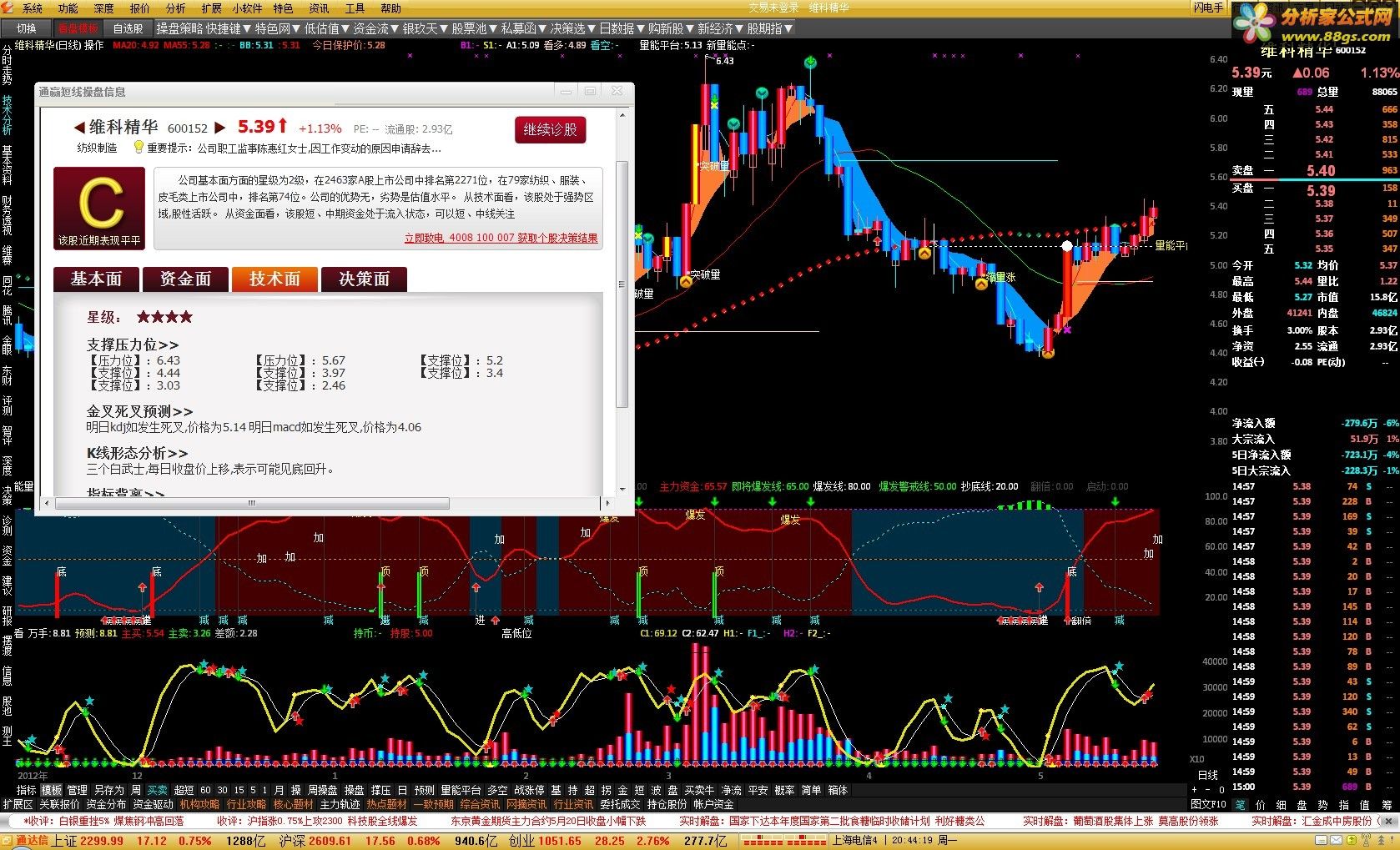Select the 价 price tab in quote panel

click(1260, 804)
